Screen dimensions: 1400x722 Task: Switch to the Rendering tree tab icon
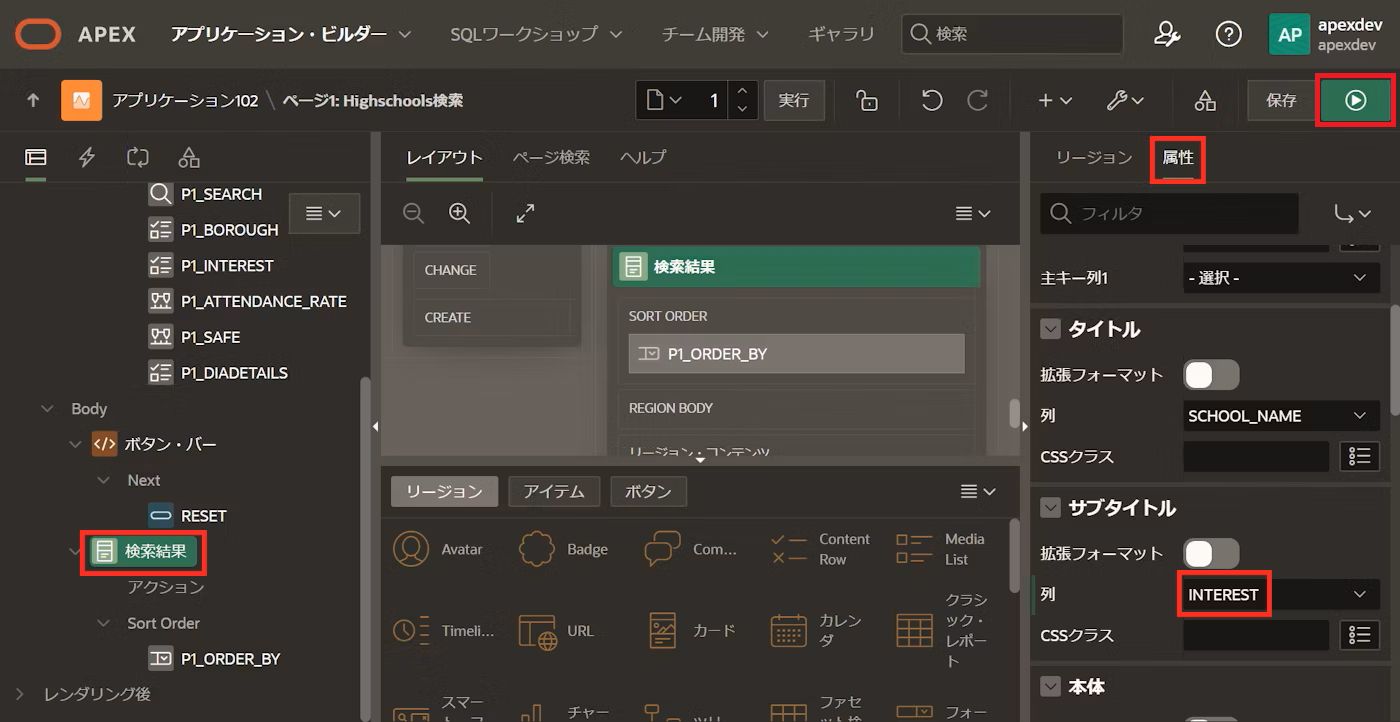coord(36,157)
